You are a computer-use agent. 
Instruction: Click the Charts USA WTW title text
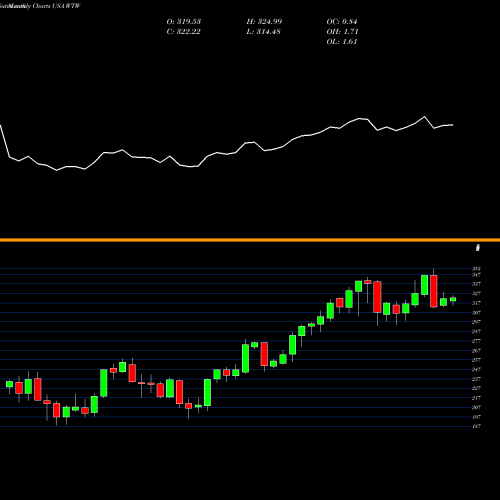(57, 6)
